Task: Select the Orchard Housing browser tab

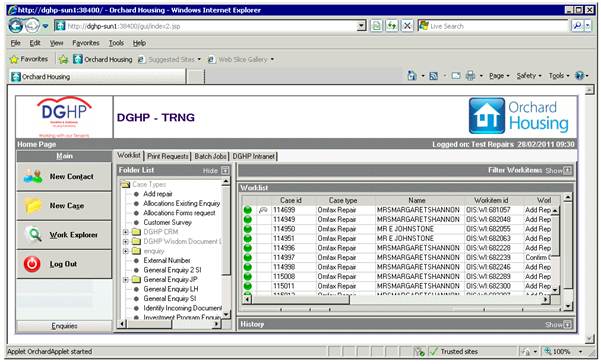Action: tap(97, 77)
